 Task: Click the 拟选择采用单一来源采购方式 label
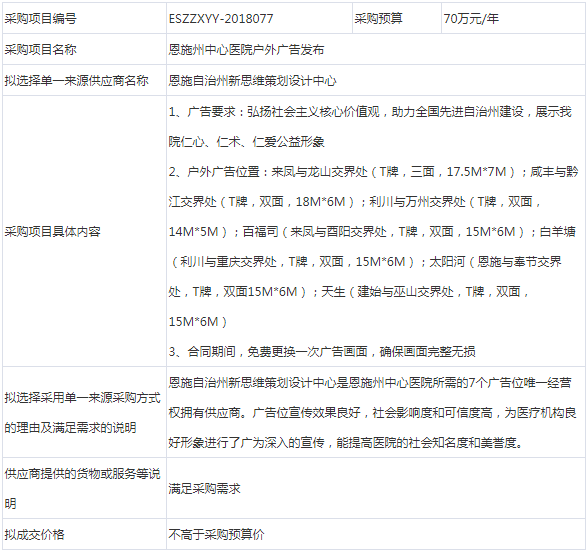pyautogui.click(x=82, y=398)
